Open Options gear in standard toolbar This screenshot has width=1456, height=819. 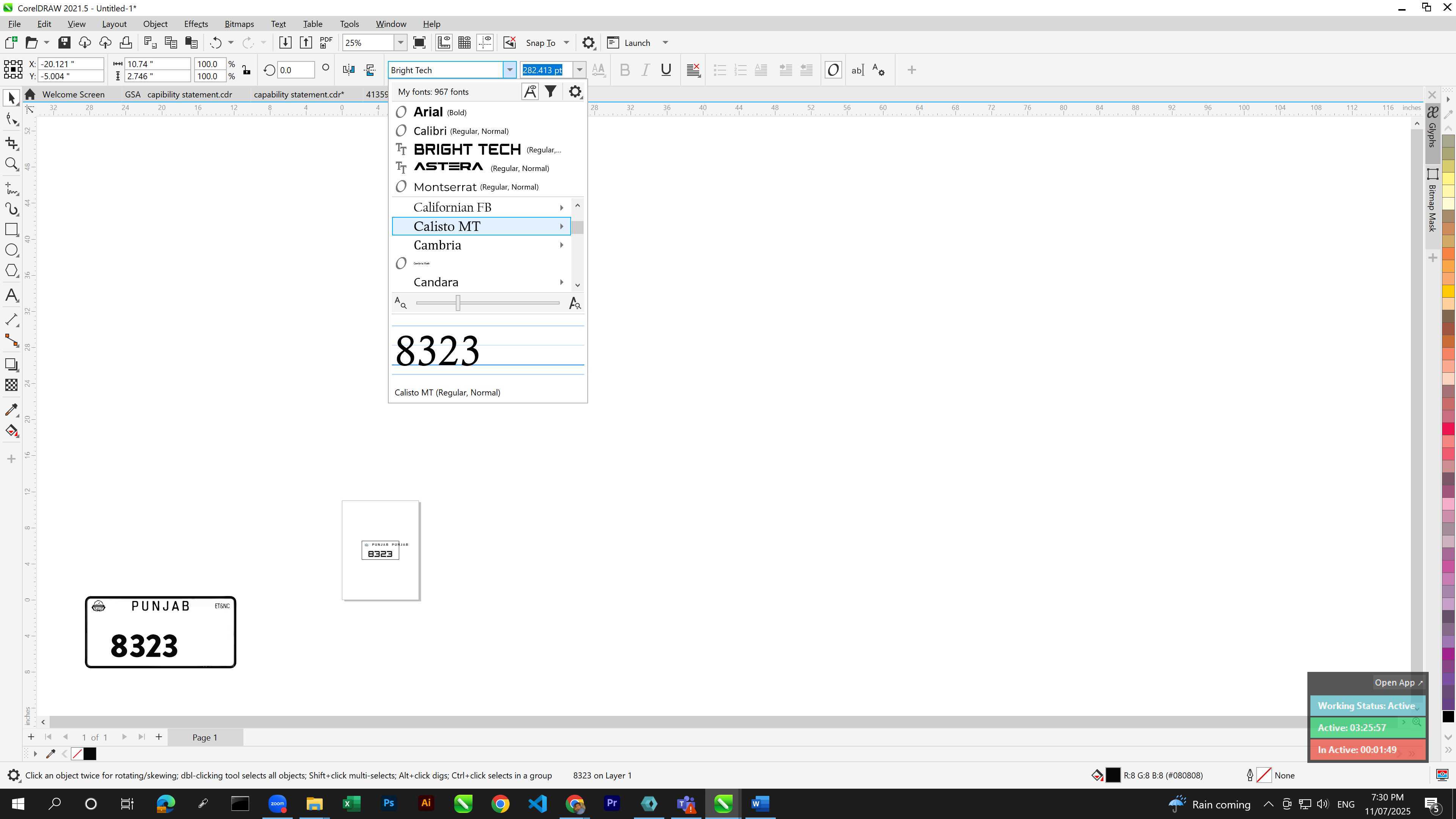tap(588, 42)
